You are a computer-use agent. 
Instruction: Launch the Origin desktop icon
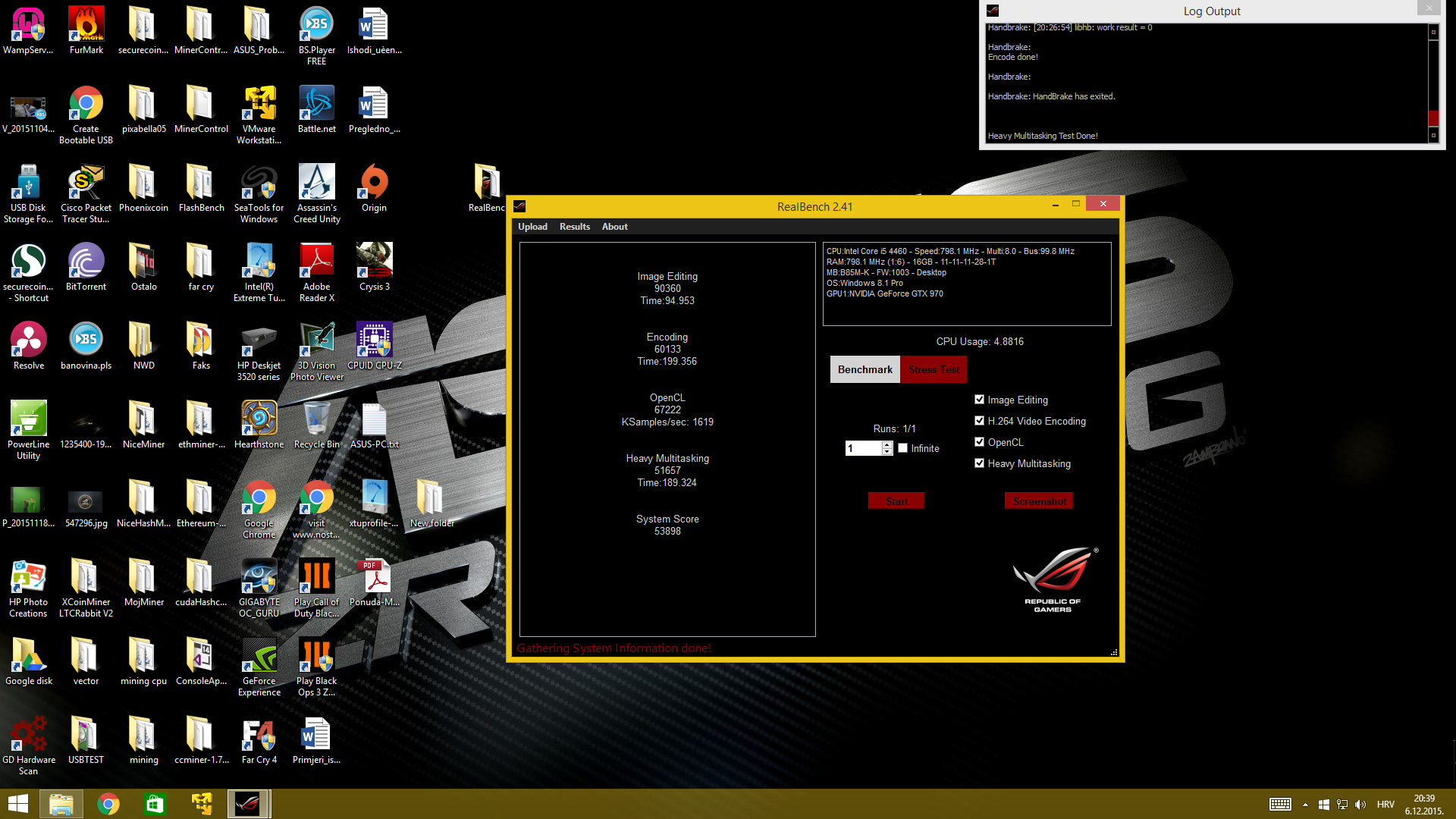374,188
